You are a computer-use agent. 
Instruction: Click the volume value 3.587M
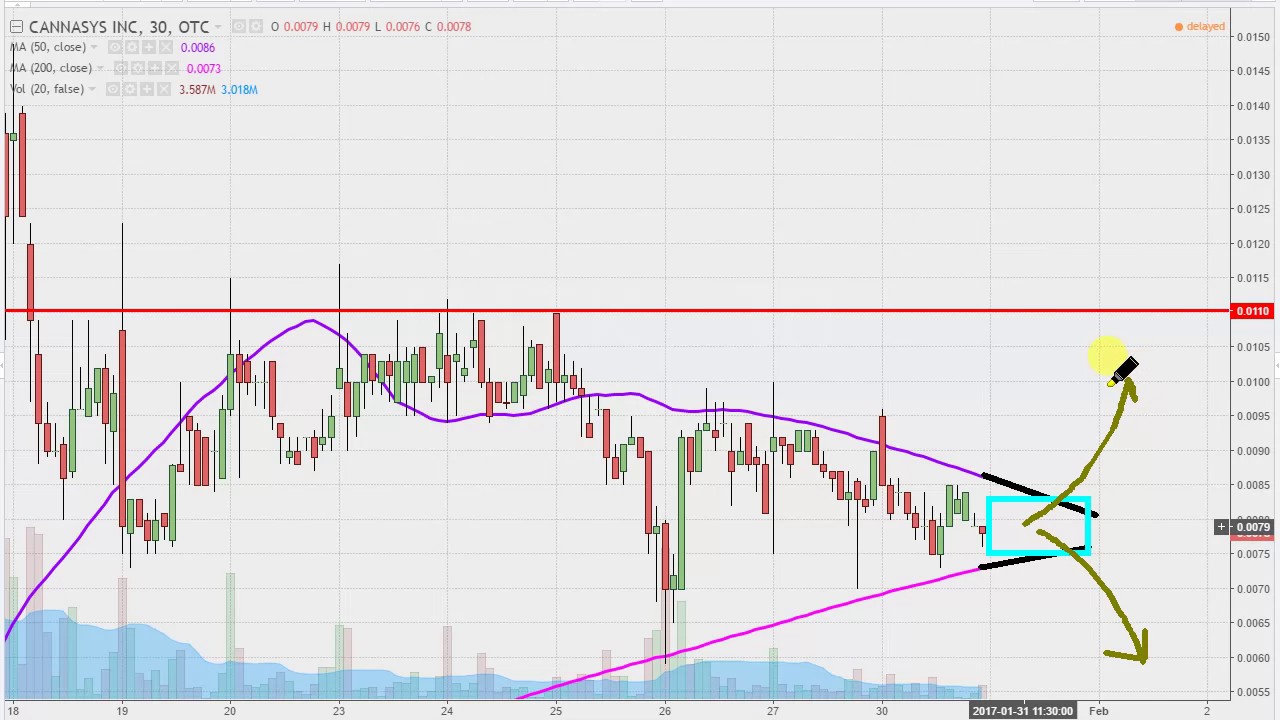tap(197, 90)
